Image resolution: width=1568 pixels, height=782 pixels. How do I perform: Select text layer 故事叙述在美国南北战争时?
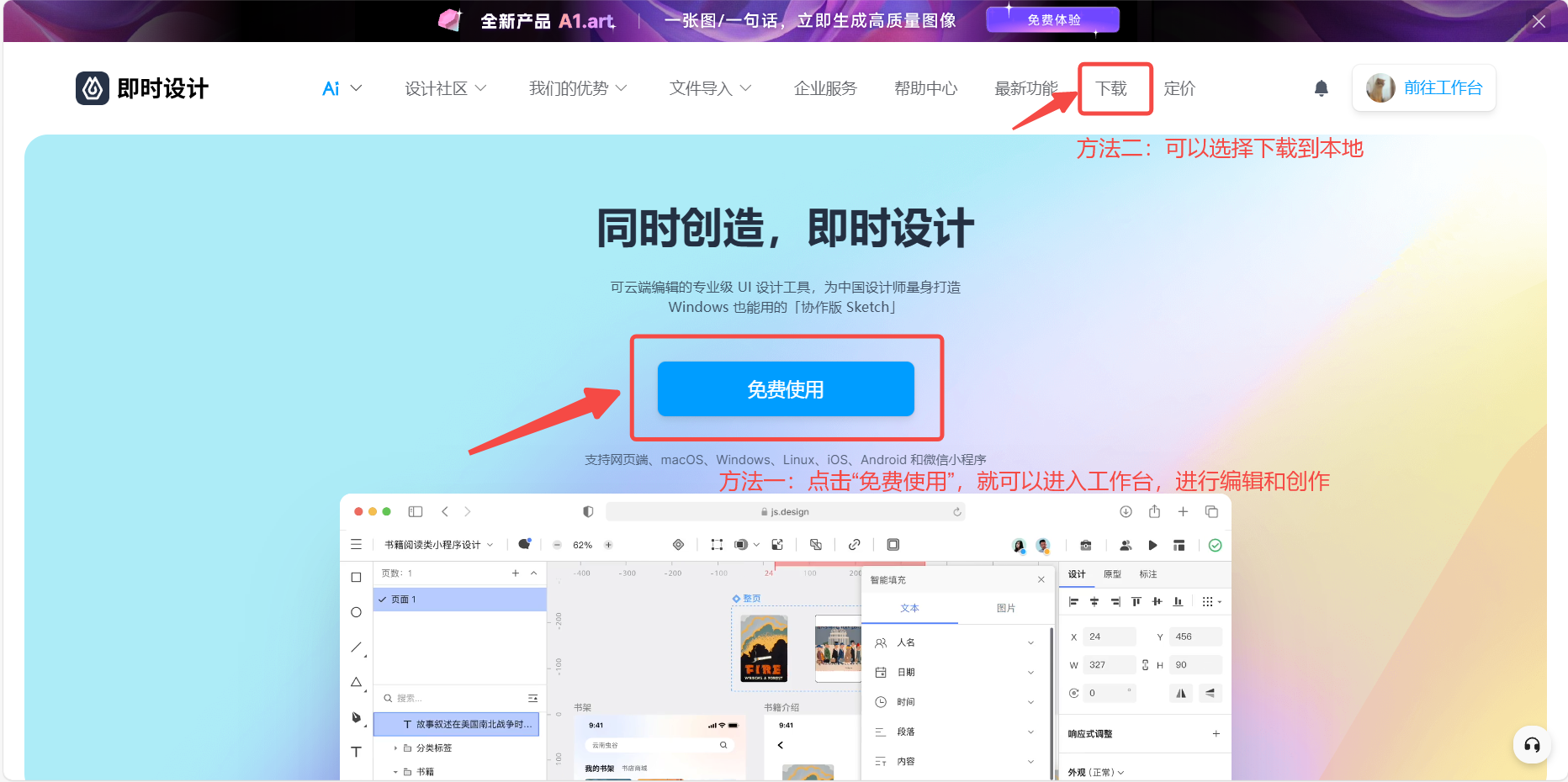pyautogui.click(x=456, y=724)
